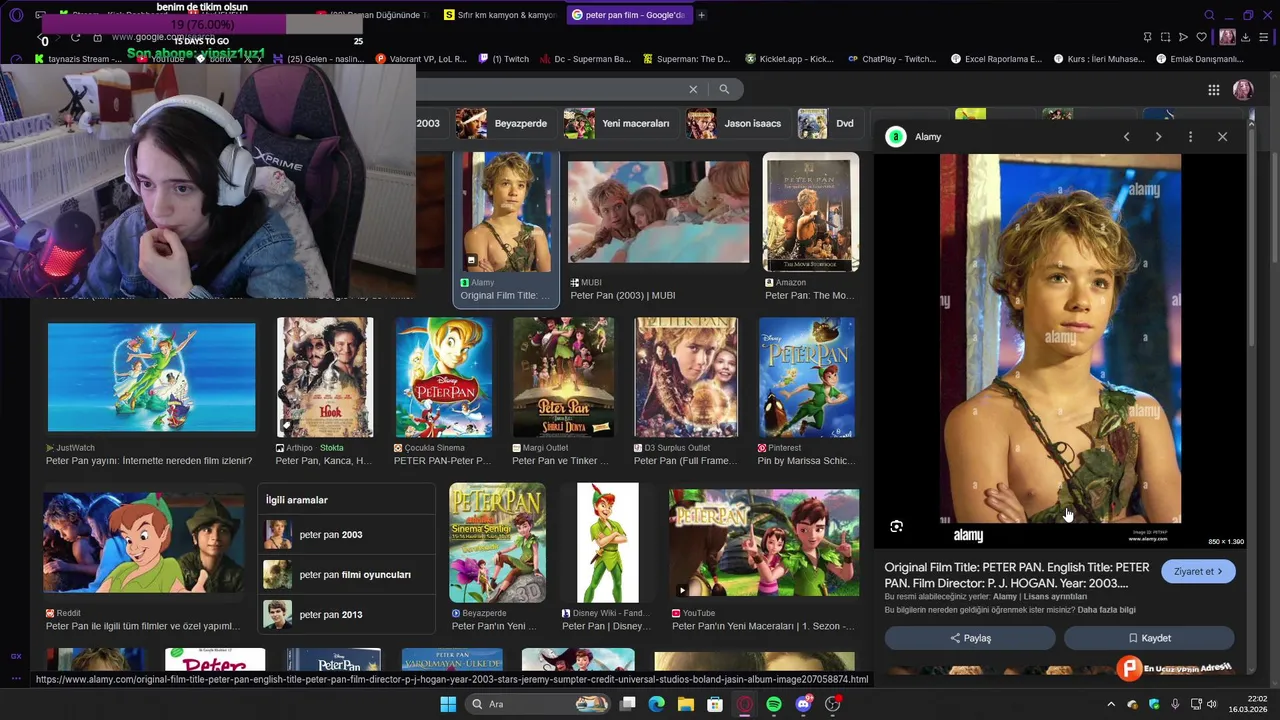Image resolution: width=1280 pixels, height=720 pixels.
Task: Select related search peter pan 2013
Action: click(x=346, y=615)
